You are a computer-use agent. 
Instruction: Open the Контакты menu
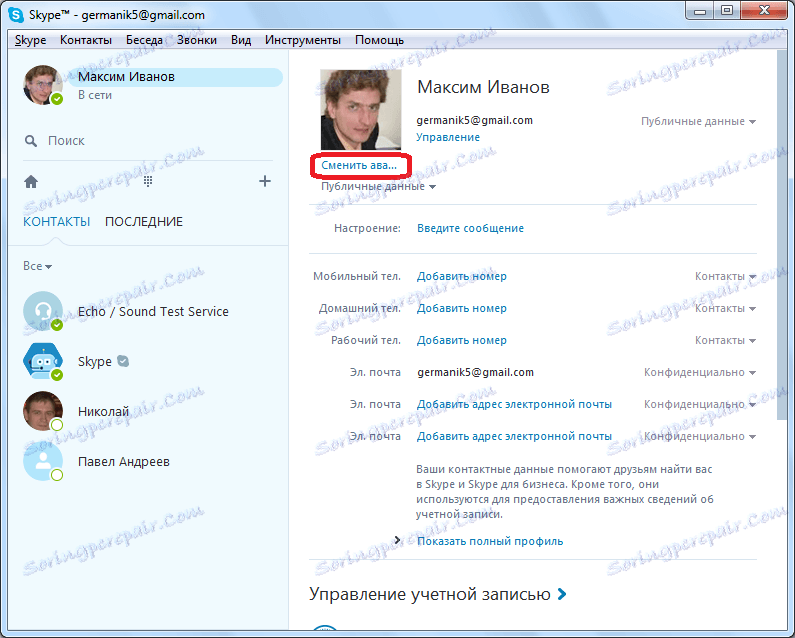point(86,40)
